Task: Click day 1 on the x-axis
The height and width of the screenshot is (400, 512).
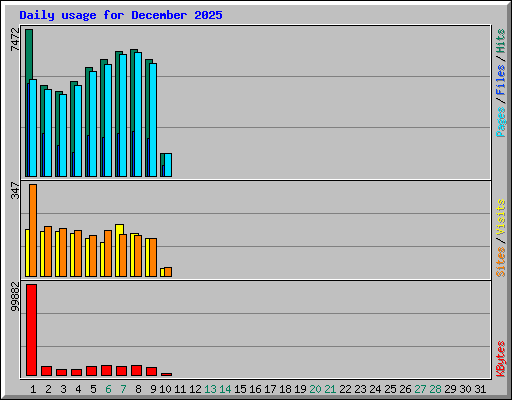Action: click(33, 389)
